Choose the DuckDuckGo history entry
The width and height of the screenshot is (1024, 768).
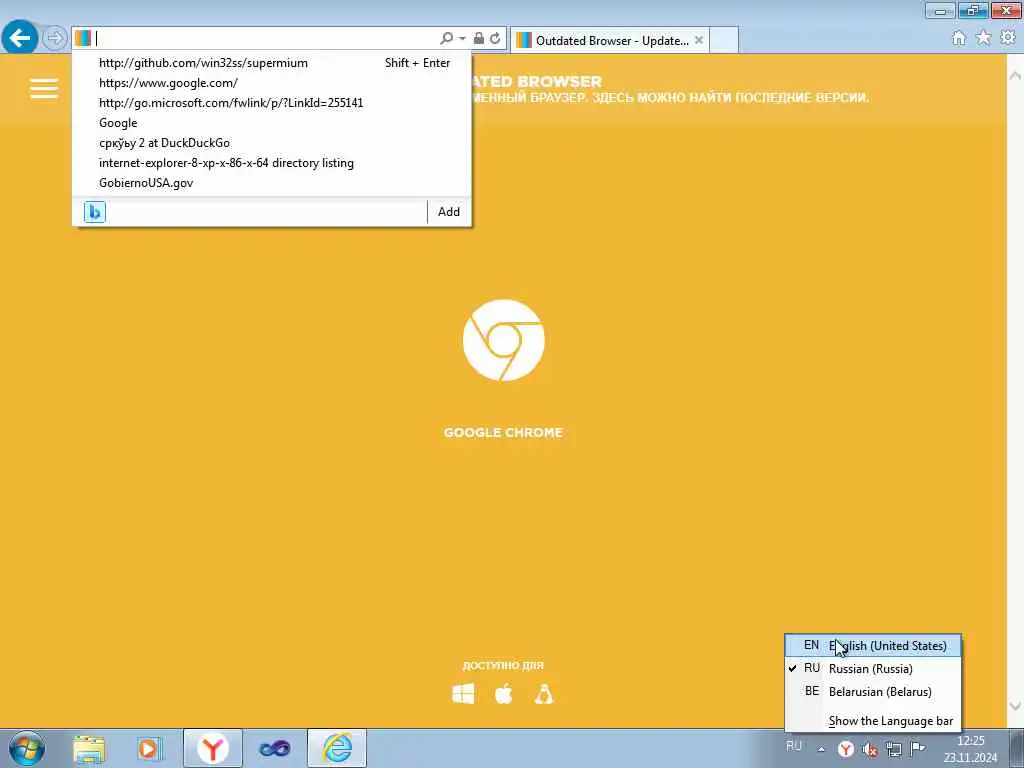272,142
